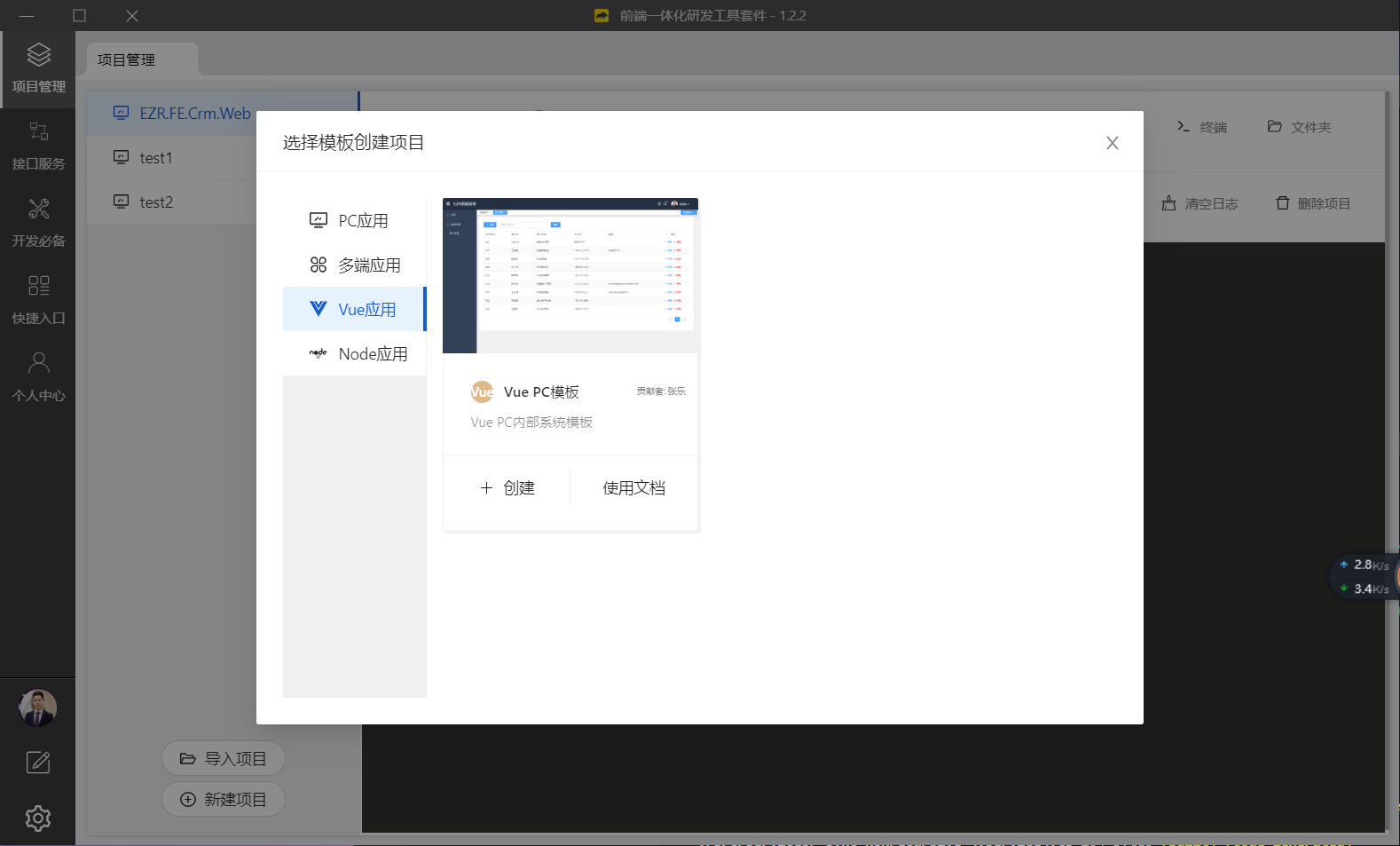Close the template selection dialog
The height and width of the screenshot is (846, 1400).
1112,143
